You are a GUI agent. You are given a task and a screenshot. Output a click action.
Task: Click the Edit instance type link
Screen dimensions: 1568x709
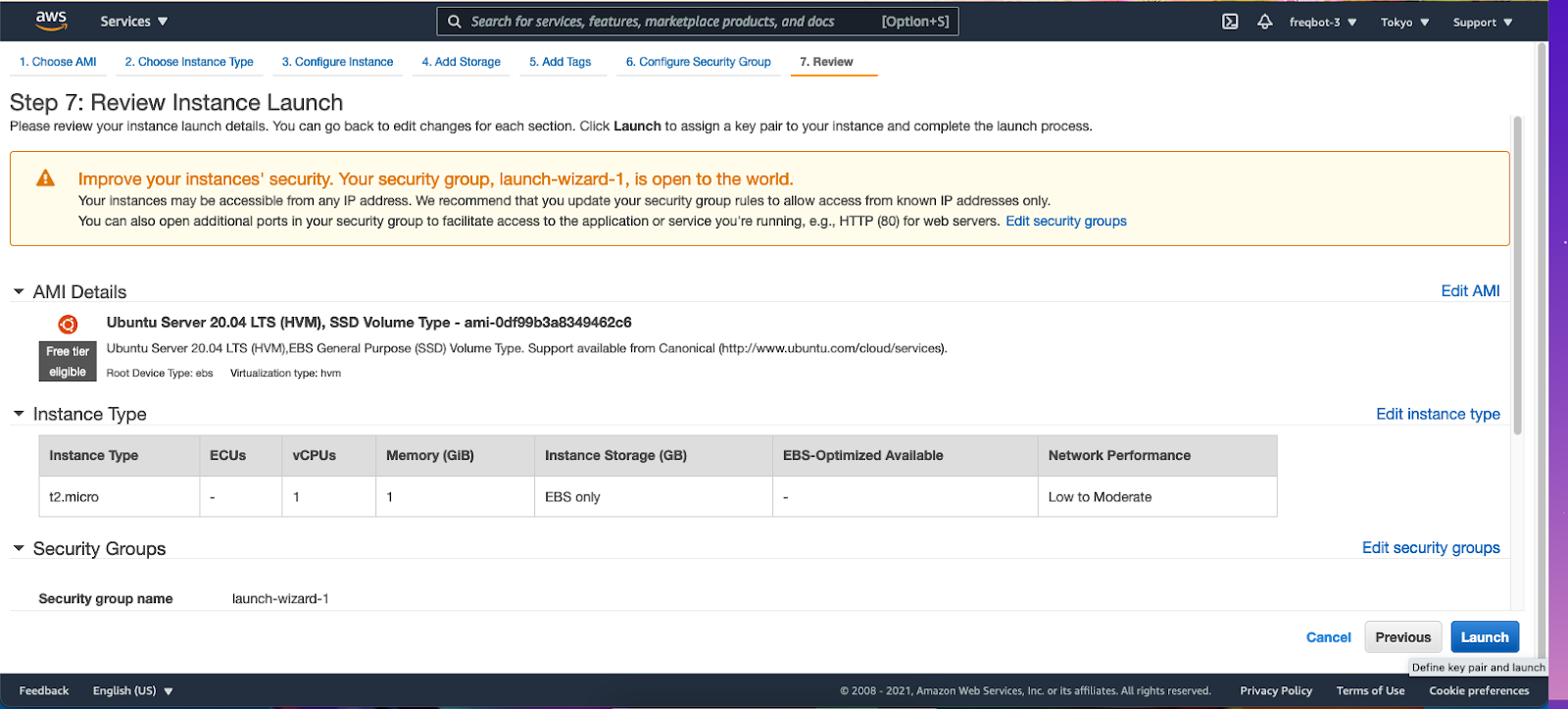click(x=1438, y=414)
